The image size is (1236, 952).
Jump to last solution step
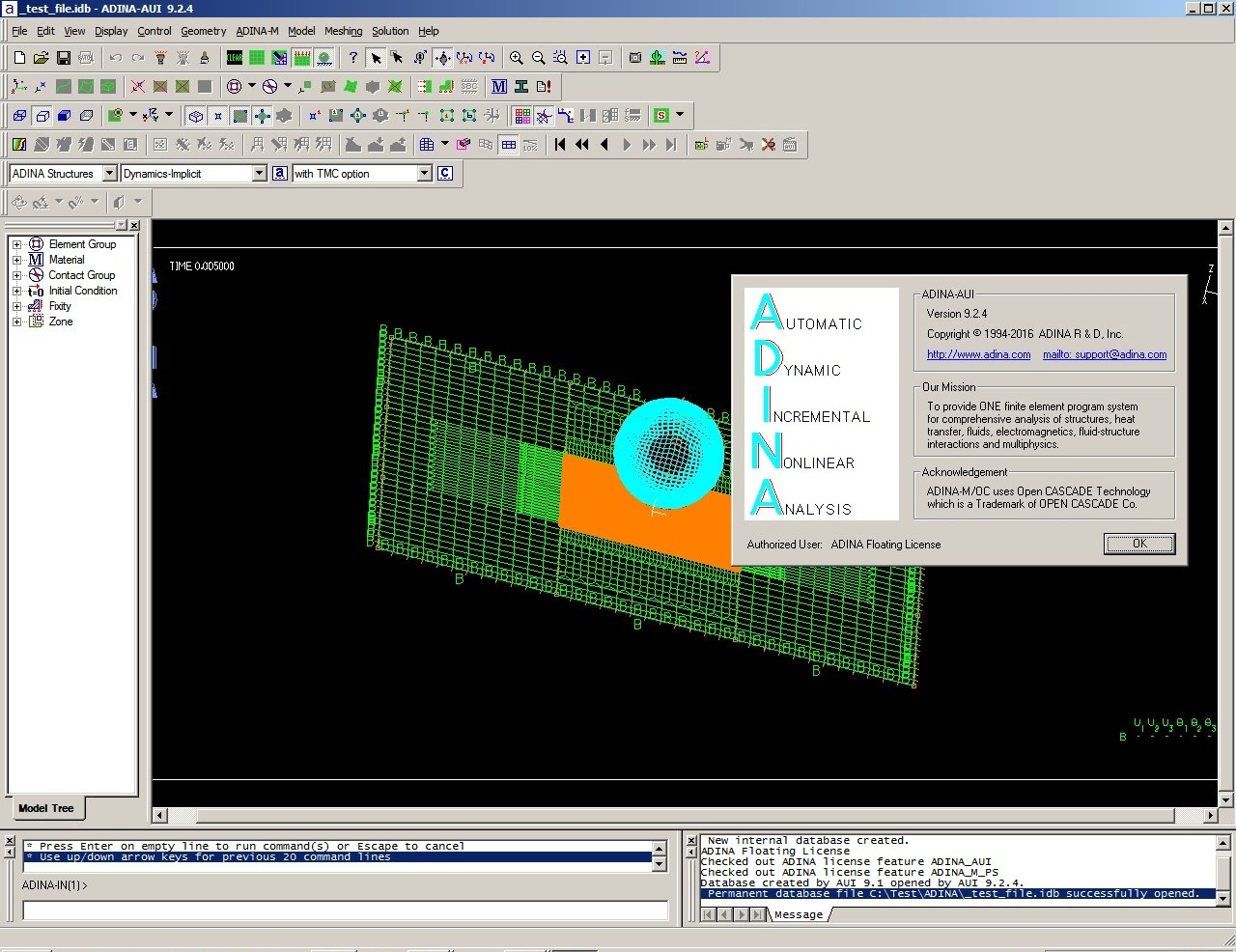point(671,145)
